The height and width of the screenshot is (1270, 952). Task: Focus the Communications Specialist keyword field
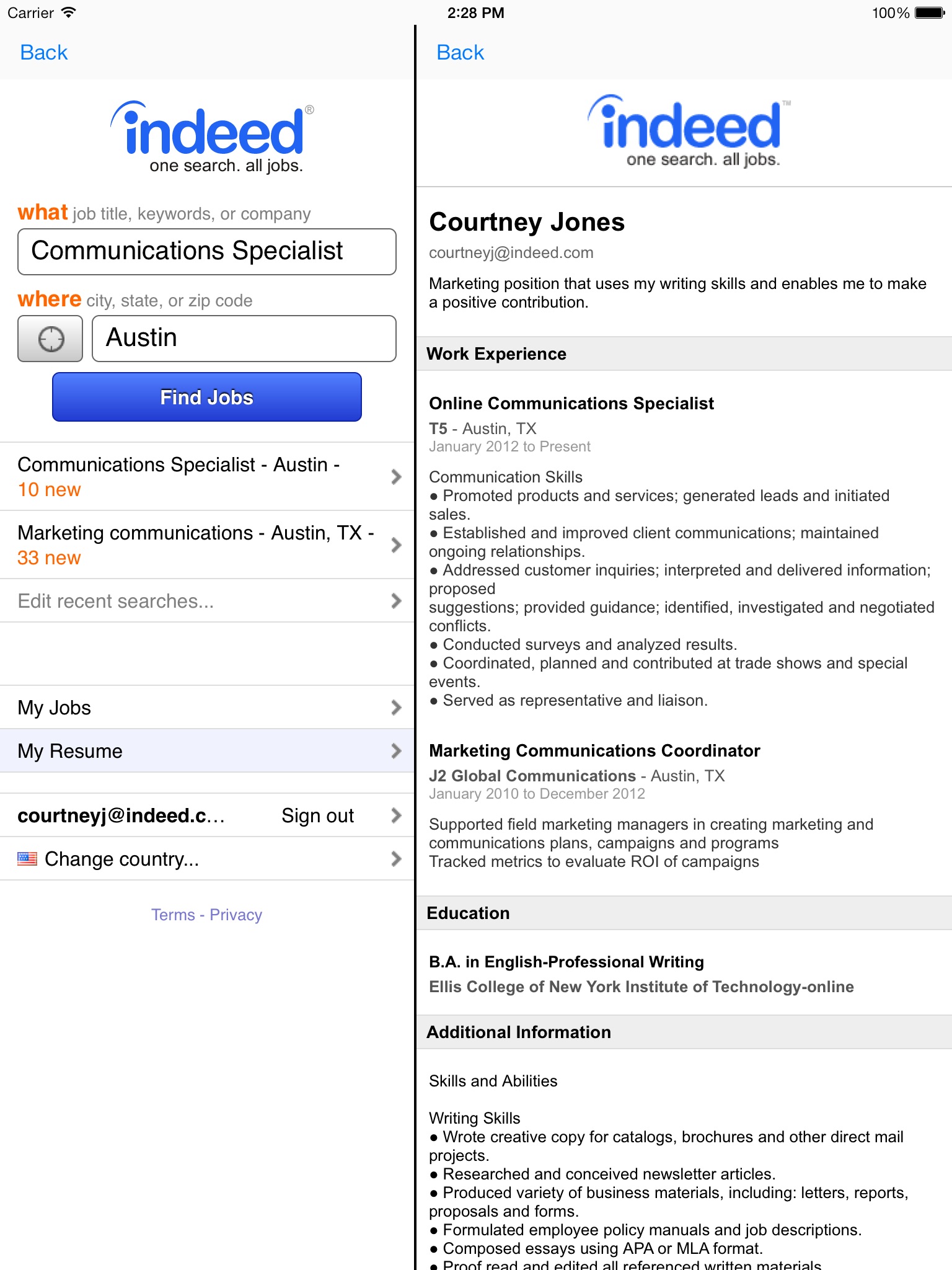tap(207, 252)
